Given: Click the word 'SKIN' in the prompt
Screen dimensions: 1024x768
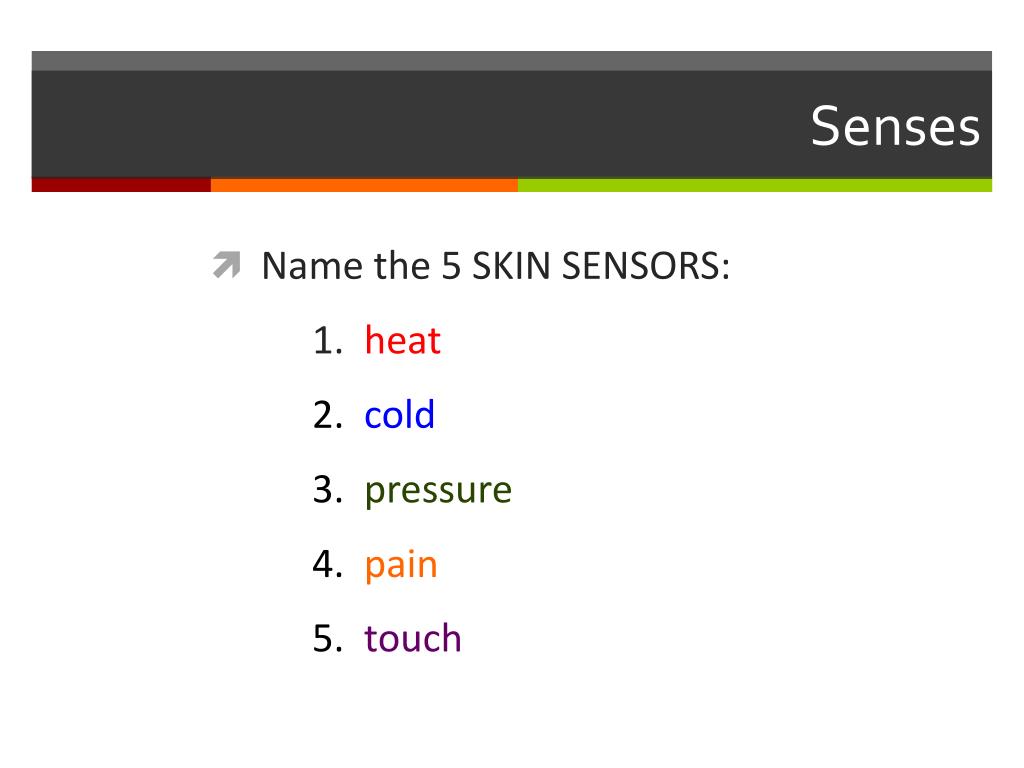Looking at the screenshot, I should tap(511, 266).
